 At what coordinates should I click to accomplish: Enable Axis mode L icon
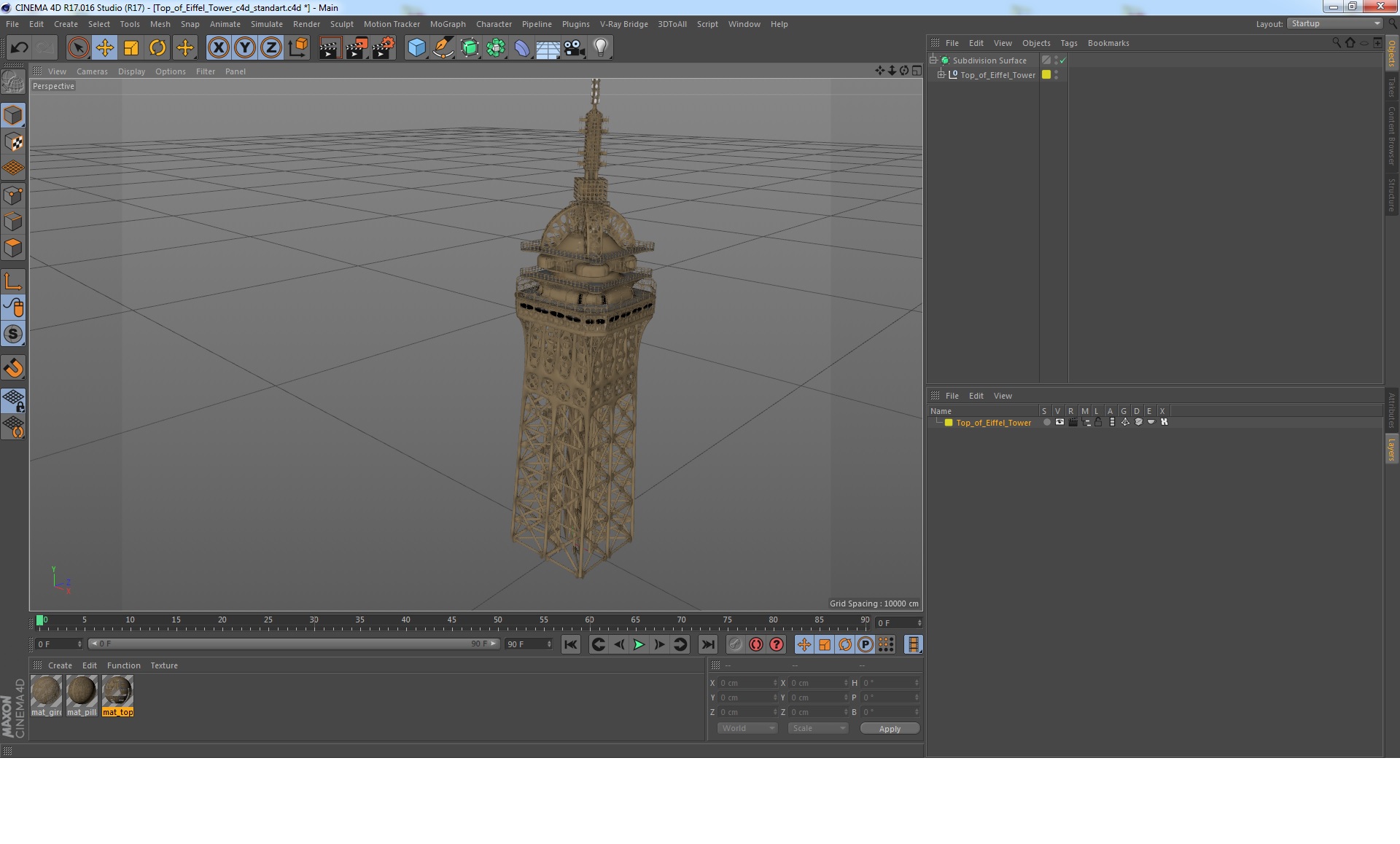[13, 281]
